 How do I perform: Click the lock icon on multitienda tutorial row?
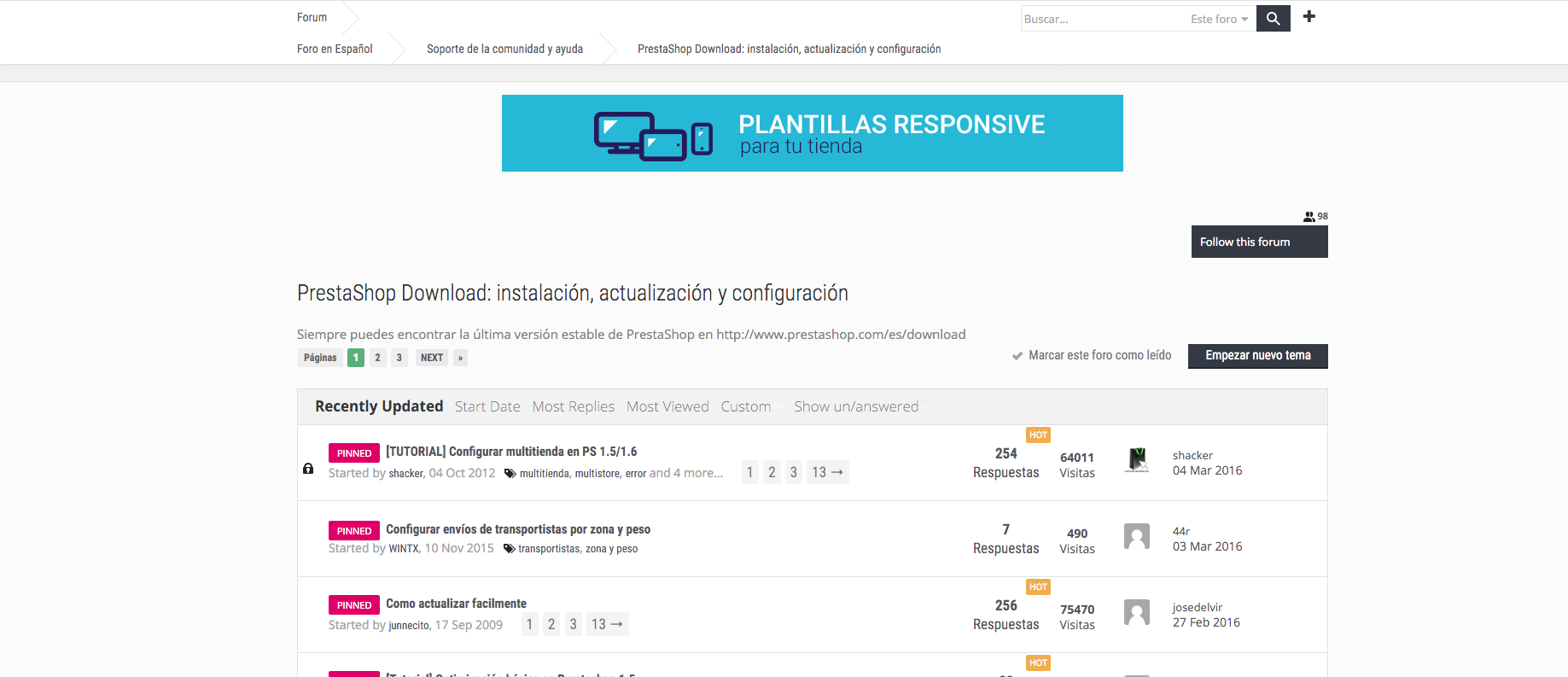click(308, 469)
